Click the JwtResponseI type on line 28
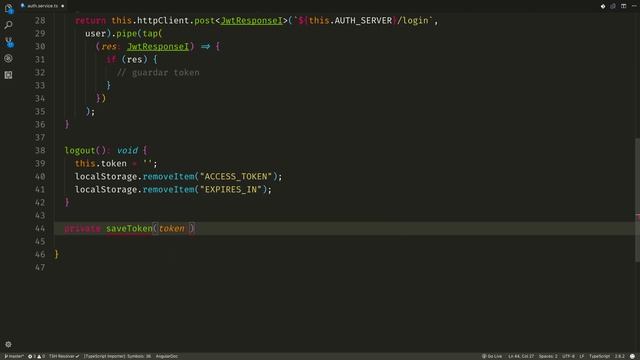640x360 pixels. pyautogui.click(x=251, y=20)
